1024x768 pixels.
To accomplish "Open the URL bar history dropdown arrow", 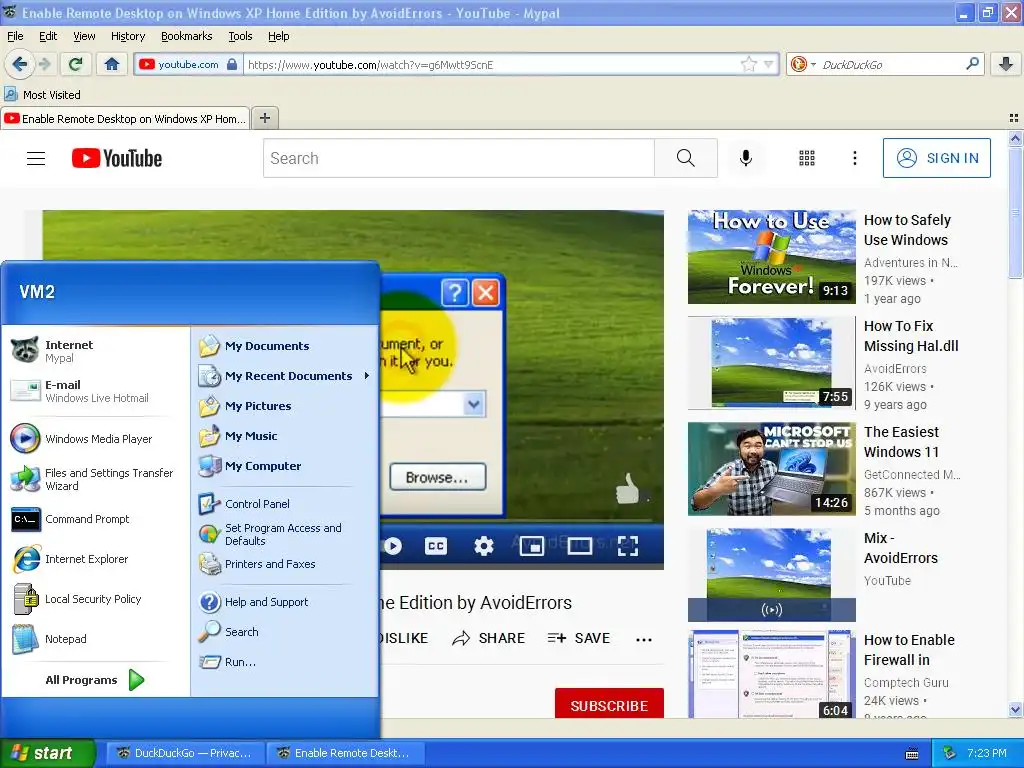I will [769, 64].
